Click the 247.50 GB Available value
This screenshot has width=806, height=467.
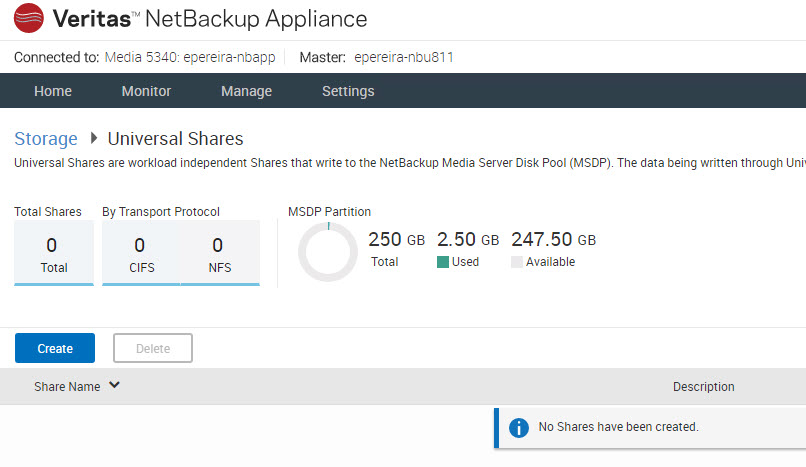point(553,239)
